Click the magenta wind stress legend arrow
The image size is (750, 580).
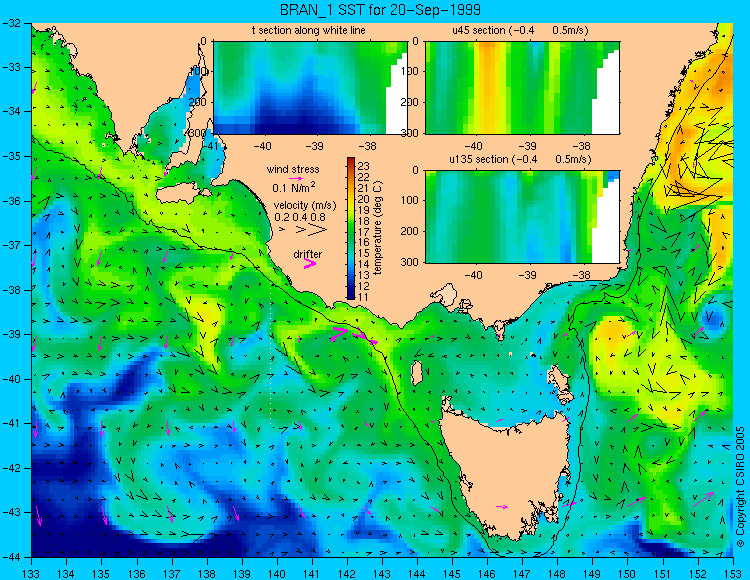[295, 178]
